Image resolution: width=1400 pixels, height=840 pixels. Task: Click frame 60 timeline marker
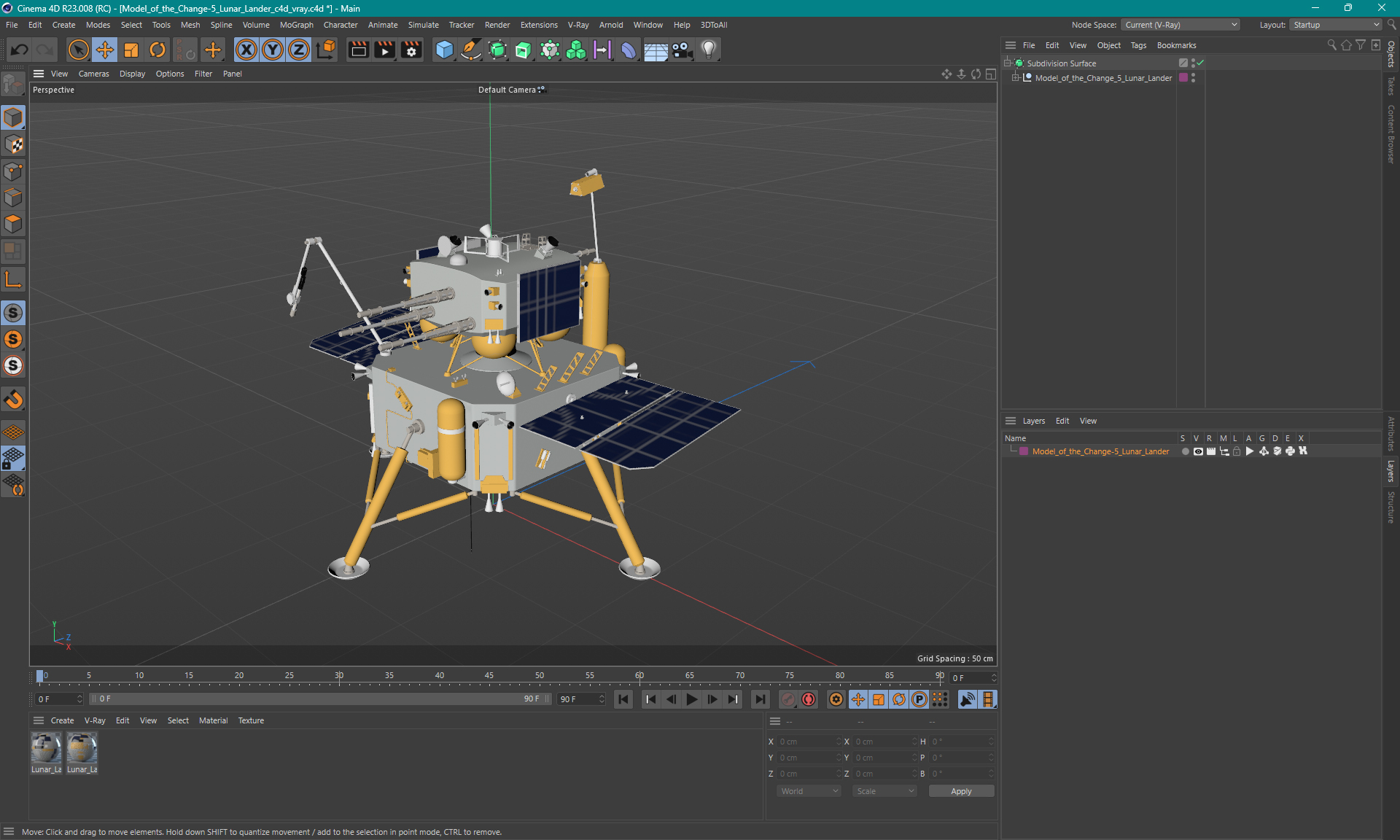[639, 676]
